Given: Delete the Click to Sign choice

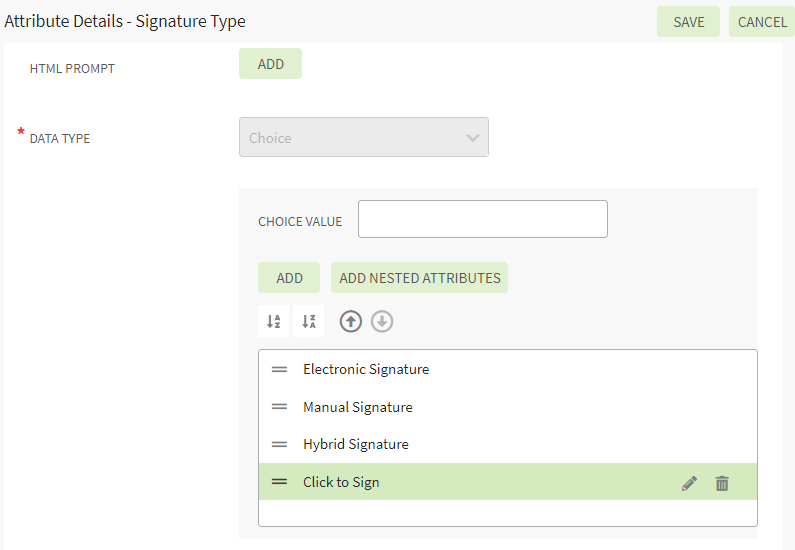Looking at the screenshot, I should pos(722,483).
